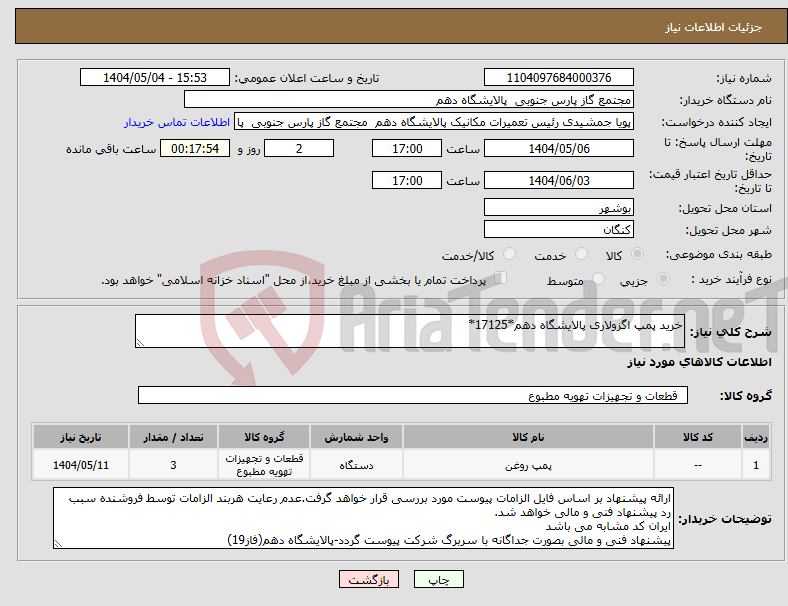
Task: Click the گروه کالا field قطعات و تجهیزات تهویه مطبوع
Action: [x=413, y=395]
